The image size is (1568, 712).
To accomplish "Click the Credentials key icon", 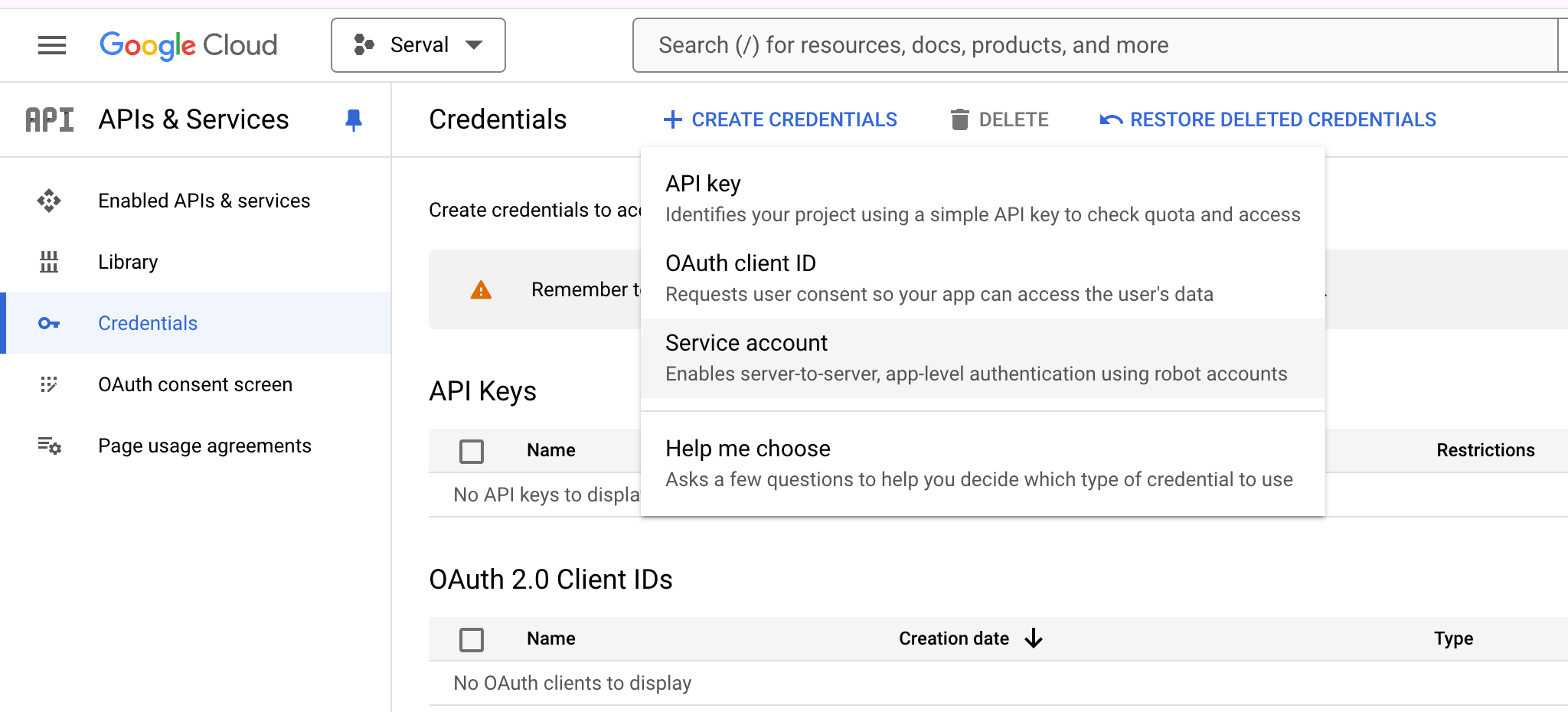I will (x=49, y=323).
